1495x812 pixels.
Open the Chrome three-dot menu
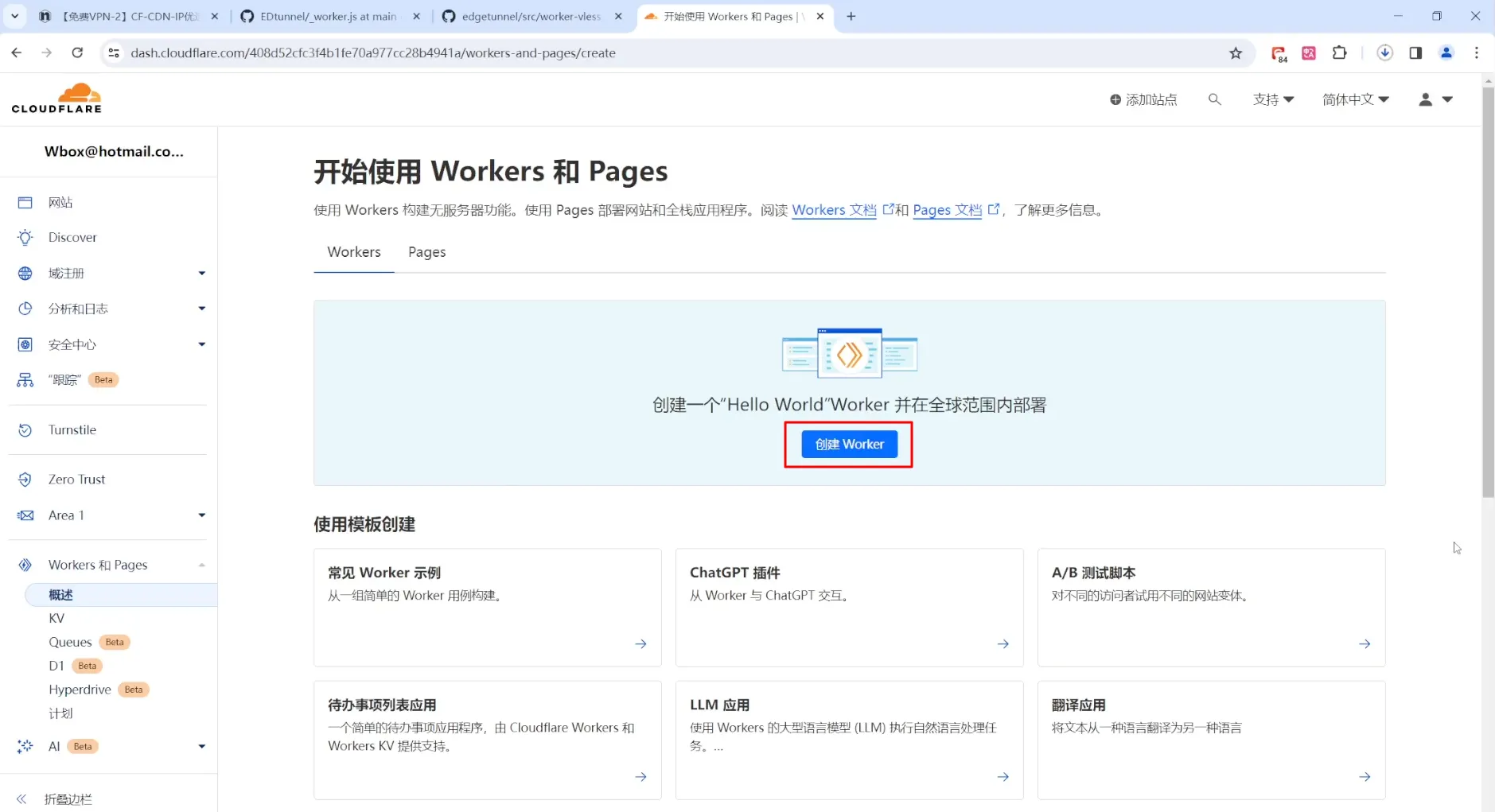(1477, 53)
